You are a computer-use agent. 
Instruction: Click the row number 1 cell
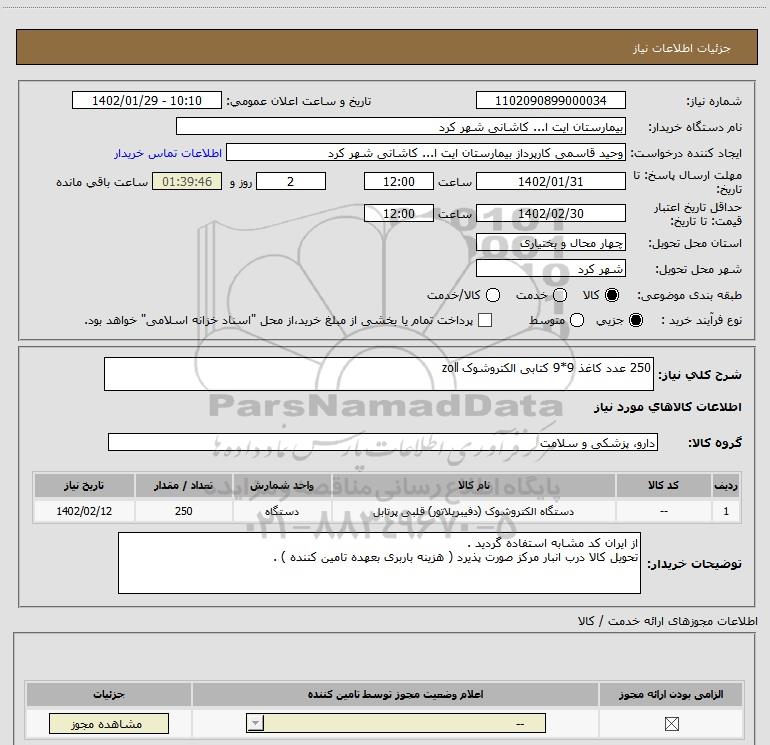pyautogui.click(x=726, y=511)
